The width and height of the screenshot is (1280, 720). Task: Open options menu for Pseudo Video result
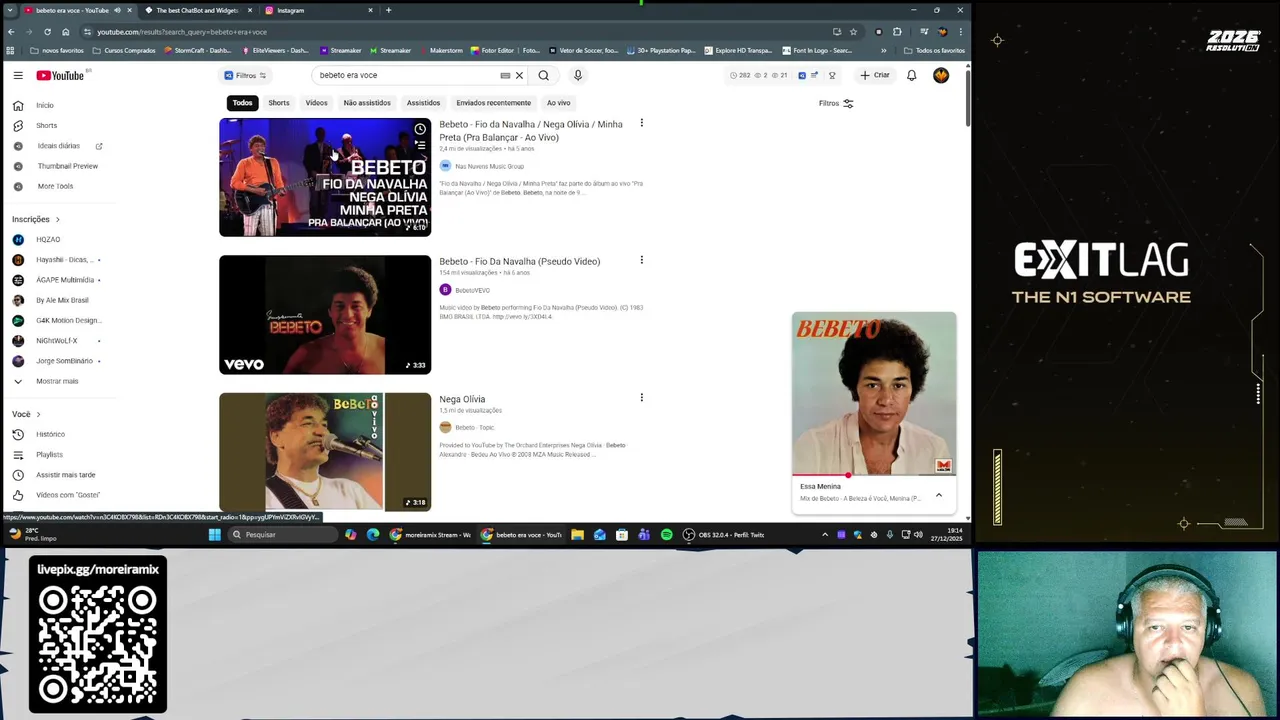pos(641,260)
